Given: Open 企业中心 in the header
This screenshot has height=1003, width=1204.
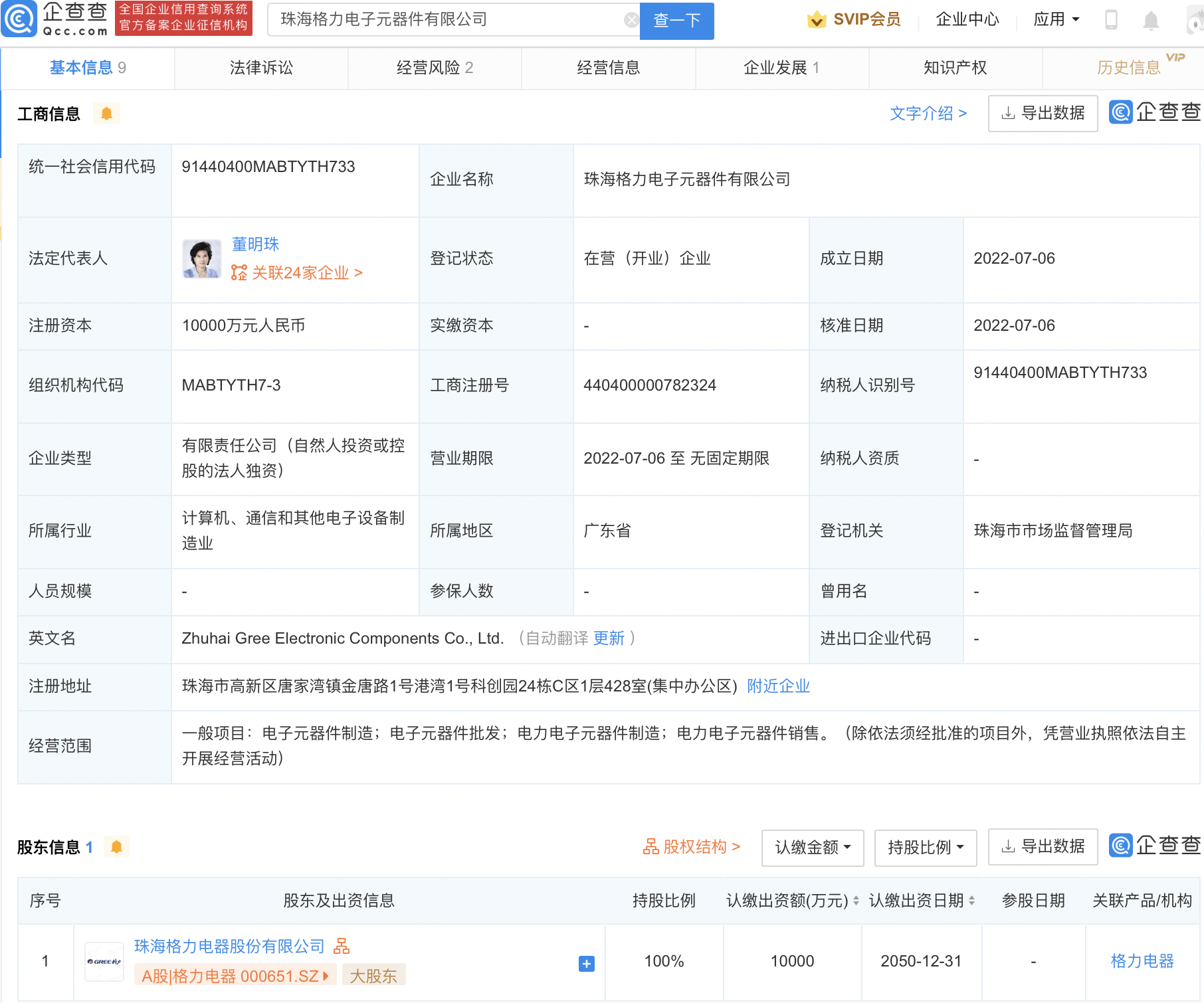Looking at the screenshot, I should [967, 19].
